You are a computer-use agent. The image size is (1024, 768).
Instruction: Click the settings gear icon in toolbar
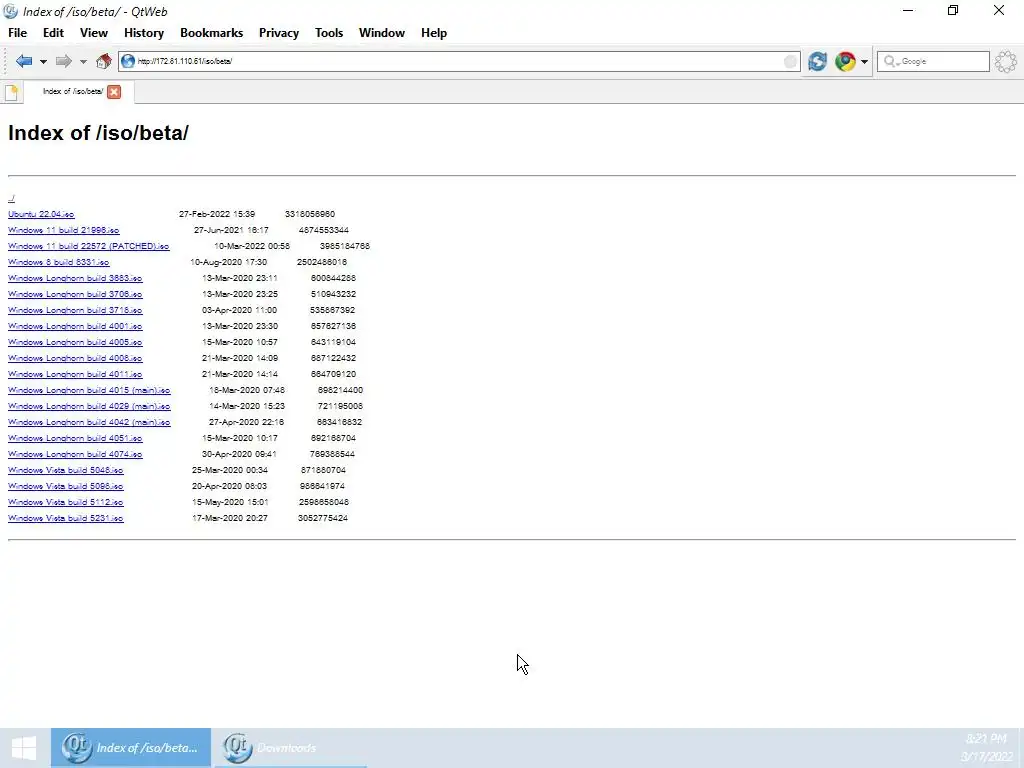coord(1006,61)
